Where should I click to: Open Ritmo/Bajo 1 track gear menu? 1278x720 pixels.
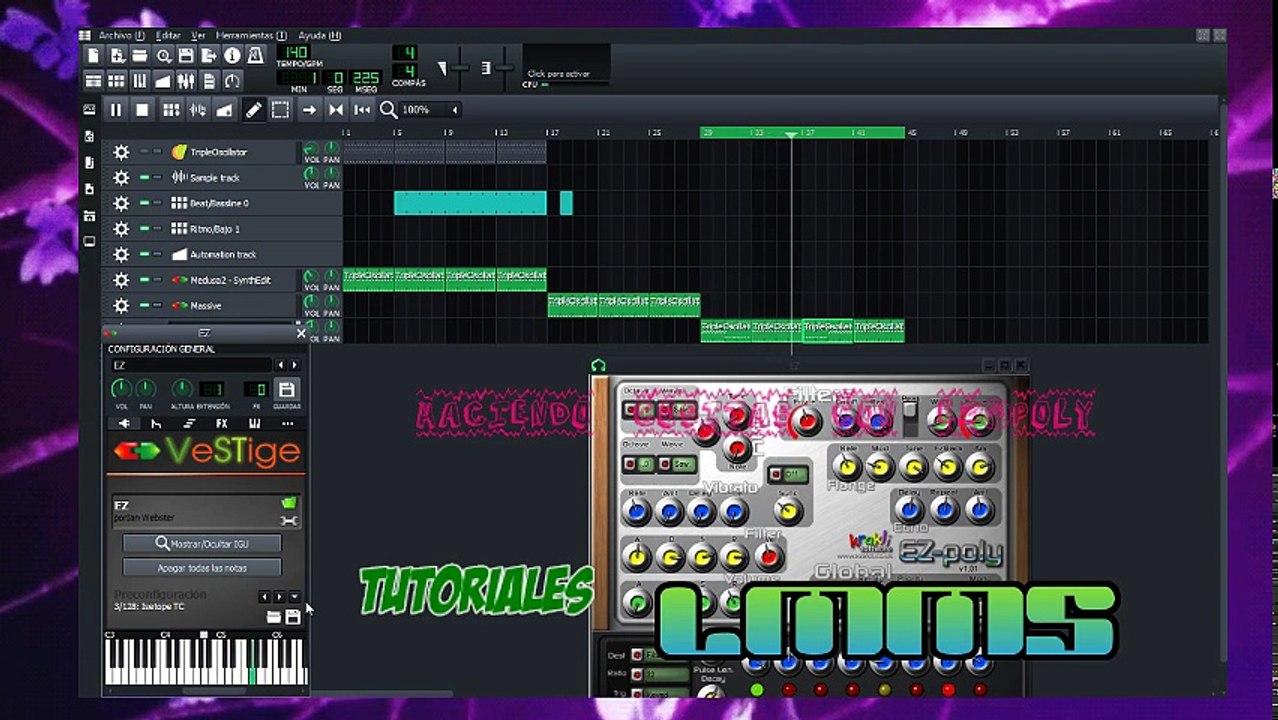(x=121, y=229)
